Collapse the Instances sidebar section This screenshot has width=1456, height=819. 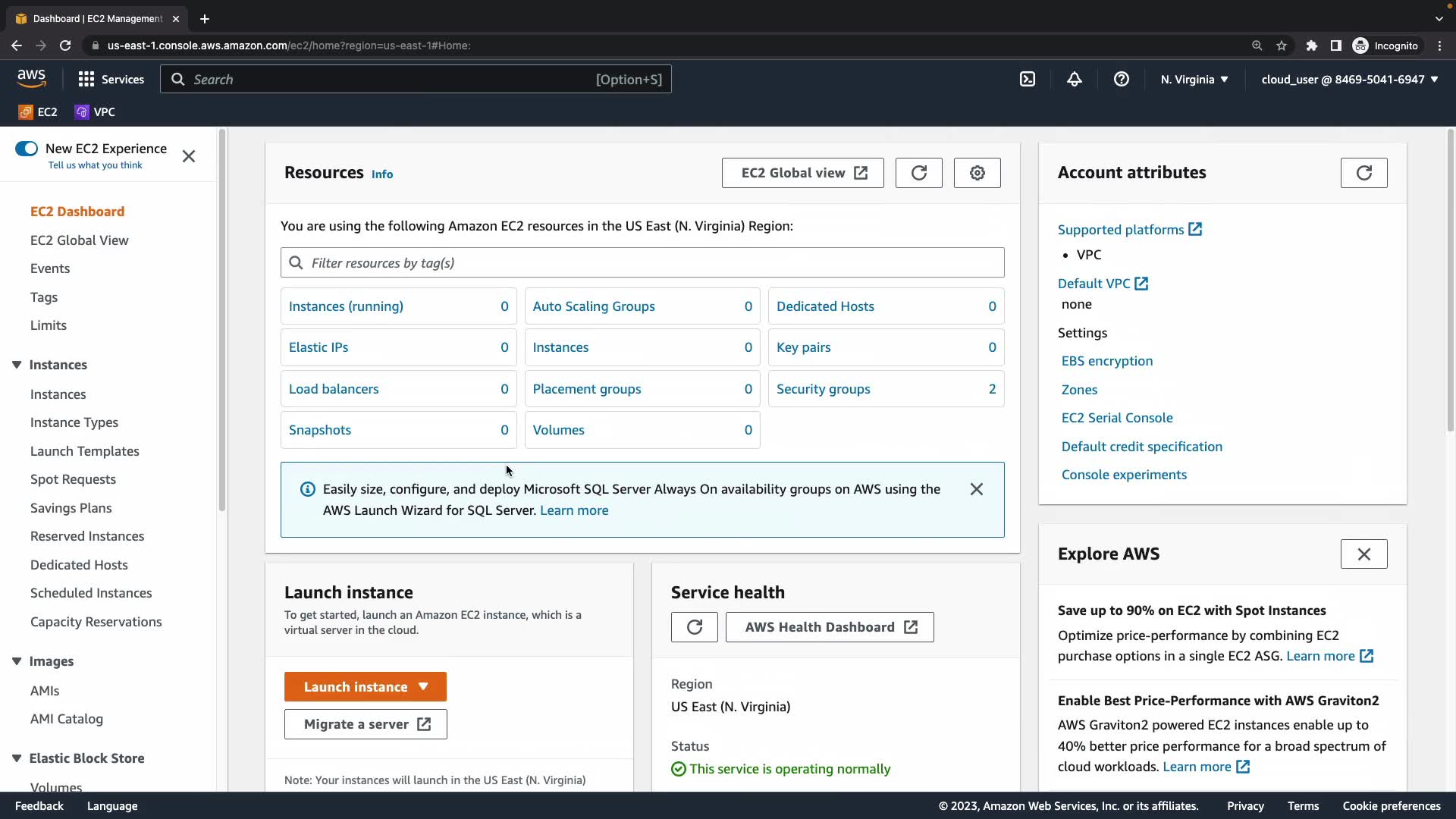[x=17, y=365]
